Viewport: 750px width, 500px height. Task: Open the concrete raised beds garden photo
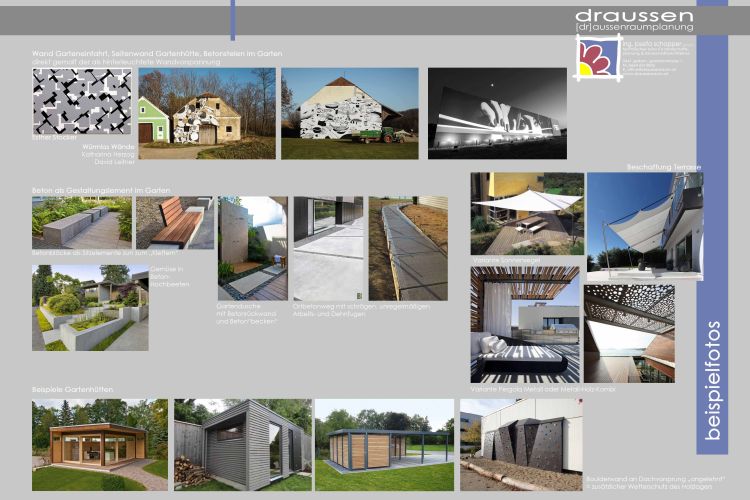pos(89,307)
